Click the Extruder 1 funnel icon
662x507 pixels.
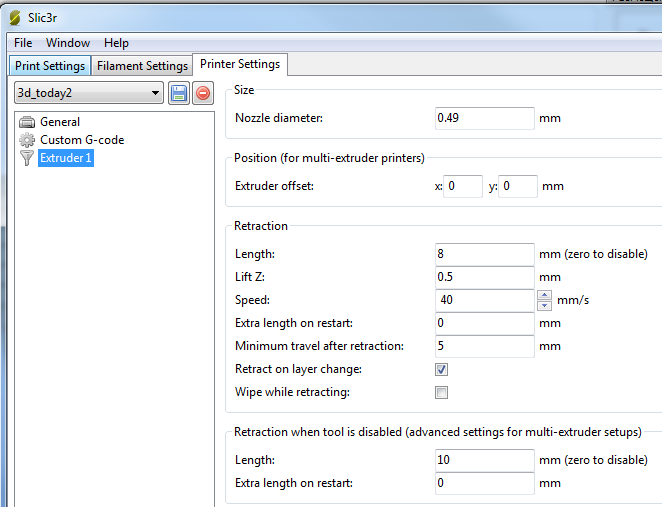[27, 158]
